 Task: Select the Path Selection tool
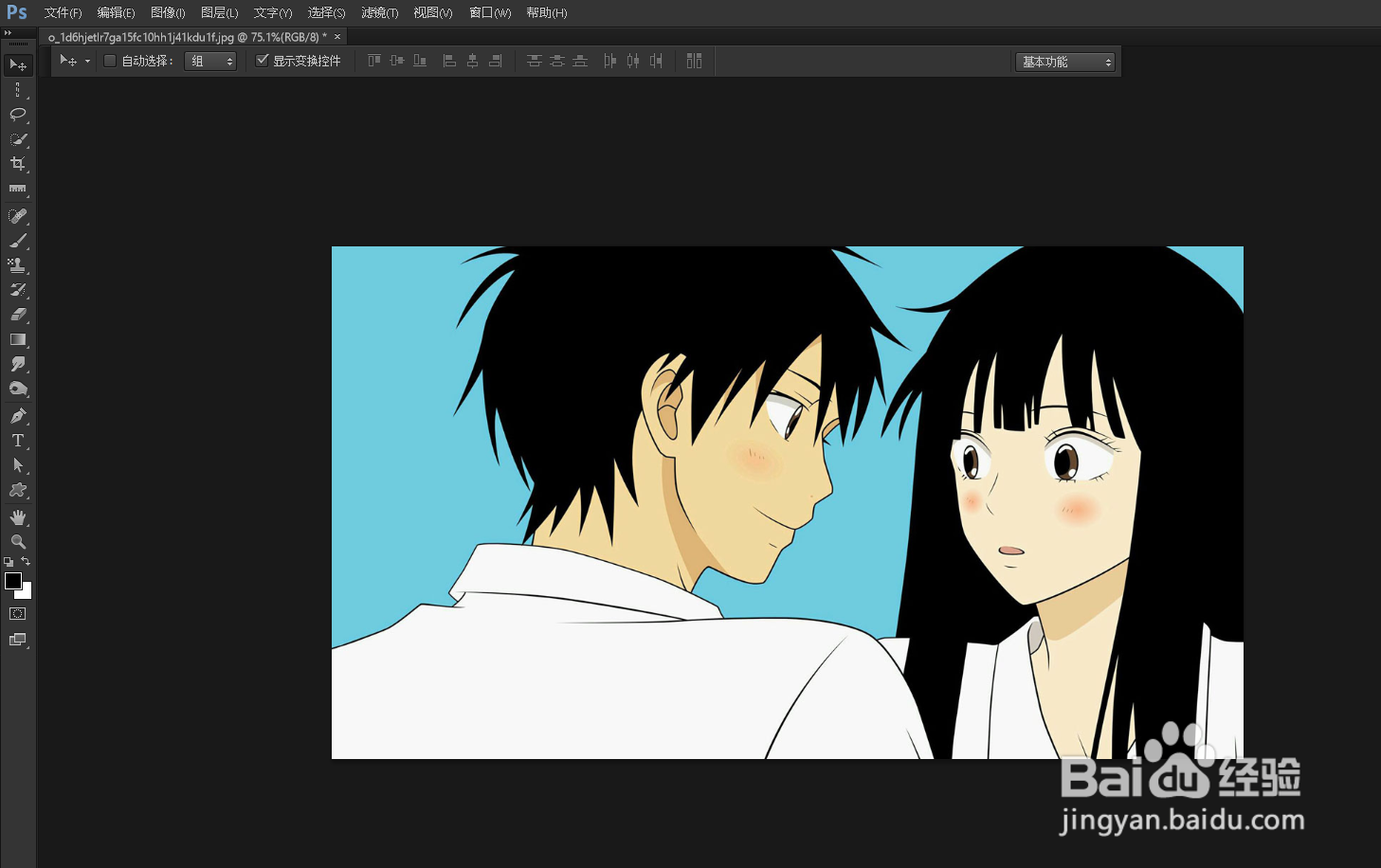(18, 465)
